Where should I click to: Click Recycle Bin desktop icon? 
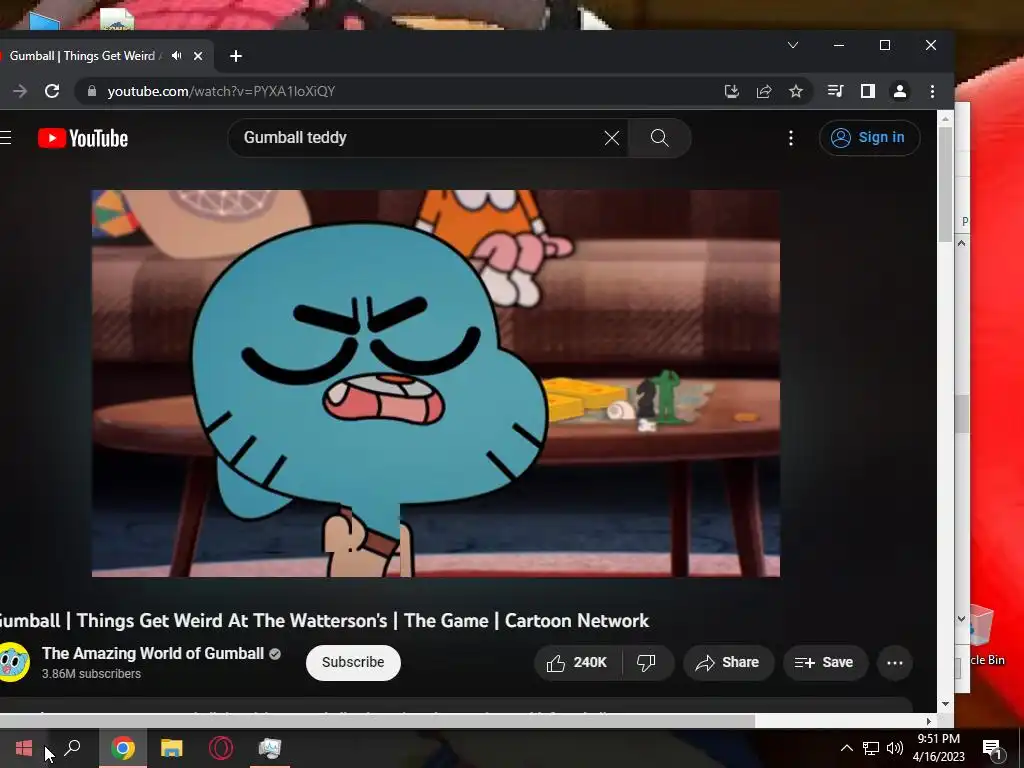(x=987, y=635)
